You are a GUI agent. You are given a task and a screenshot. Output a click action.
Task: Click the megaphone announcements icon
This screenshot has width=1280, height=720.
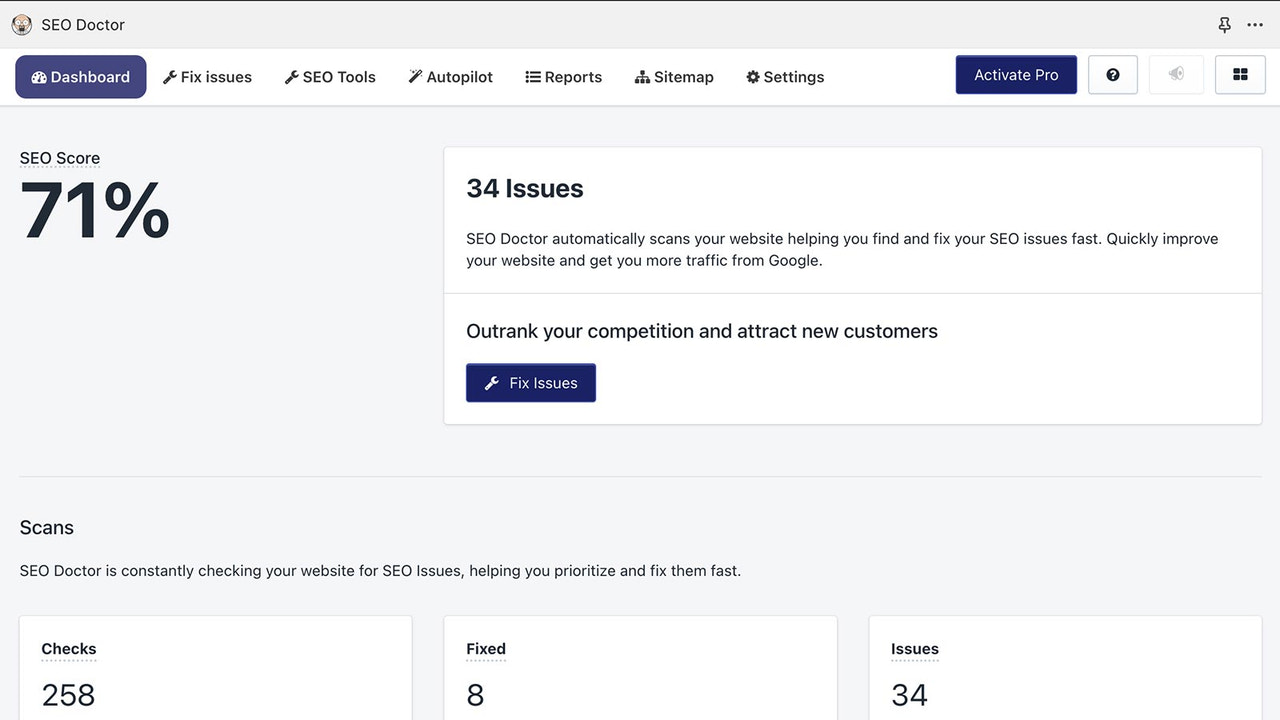(1176, 74)
